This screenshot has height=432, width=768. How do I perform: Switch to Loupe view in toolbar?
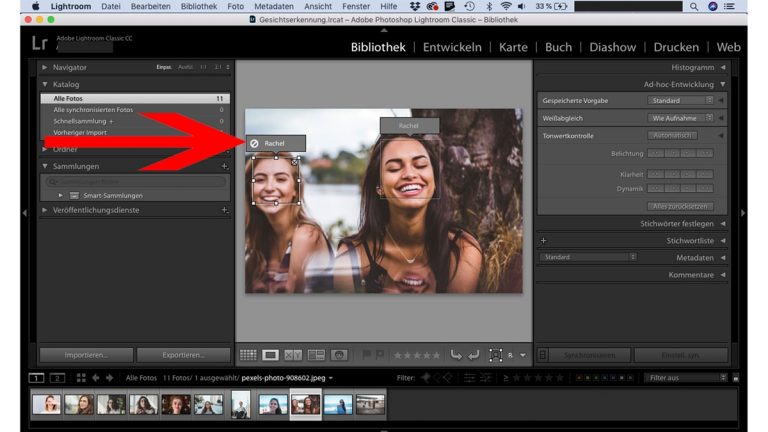271,354
